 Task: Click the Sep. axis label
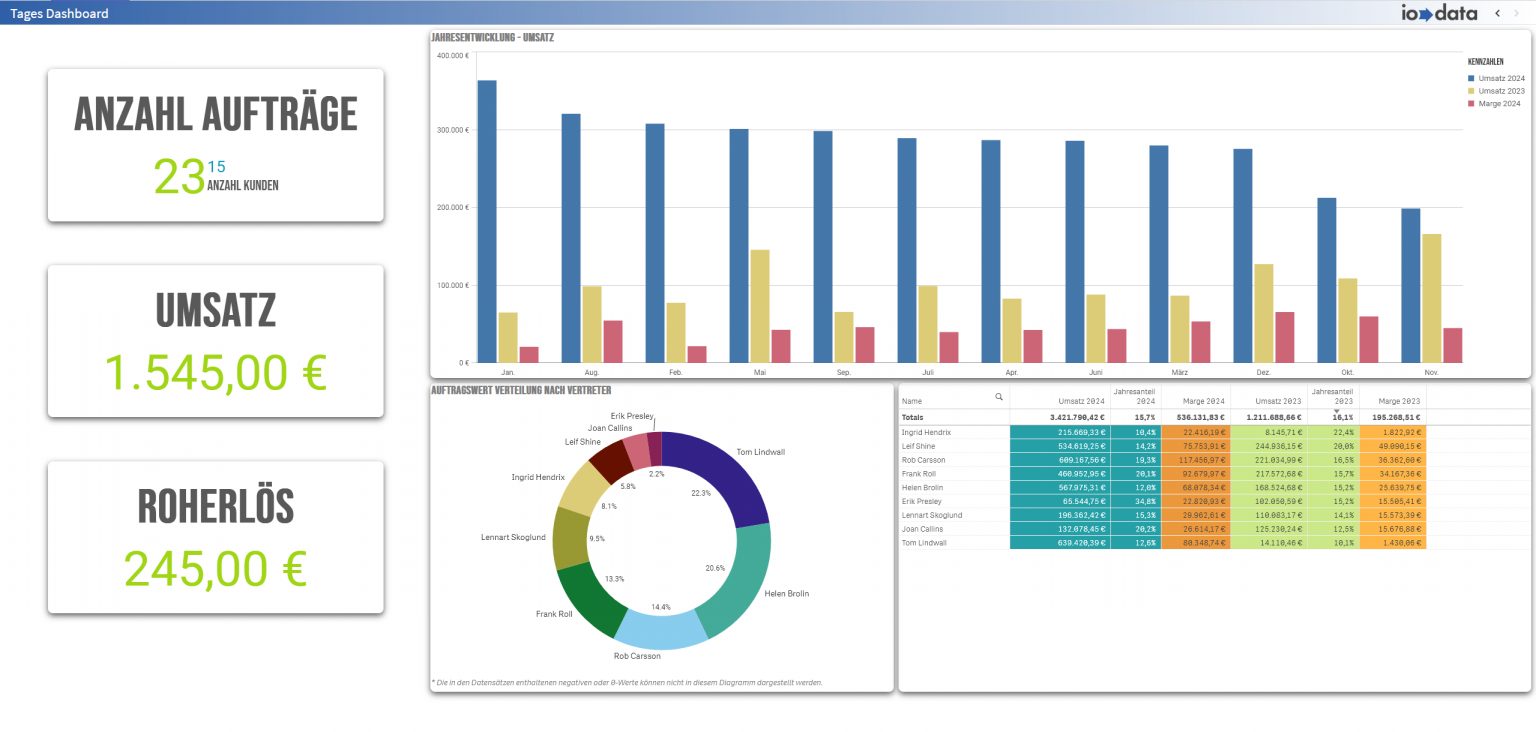843,372
